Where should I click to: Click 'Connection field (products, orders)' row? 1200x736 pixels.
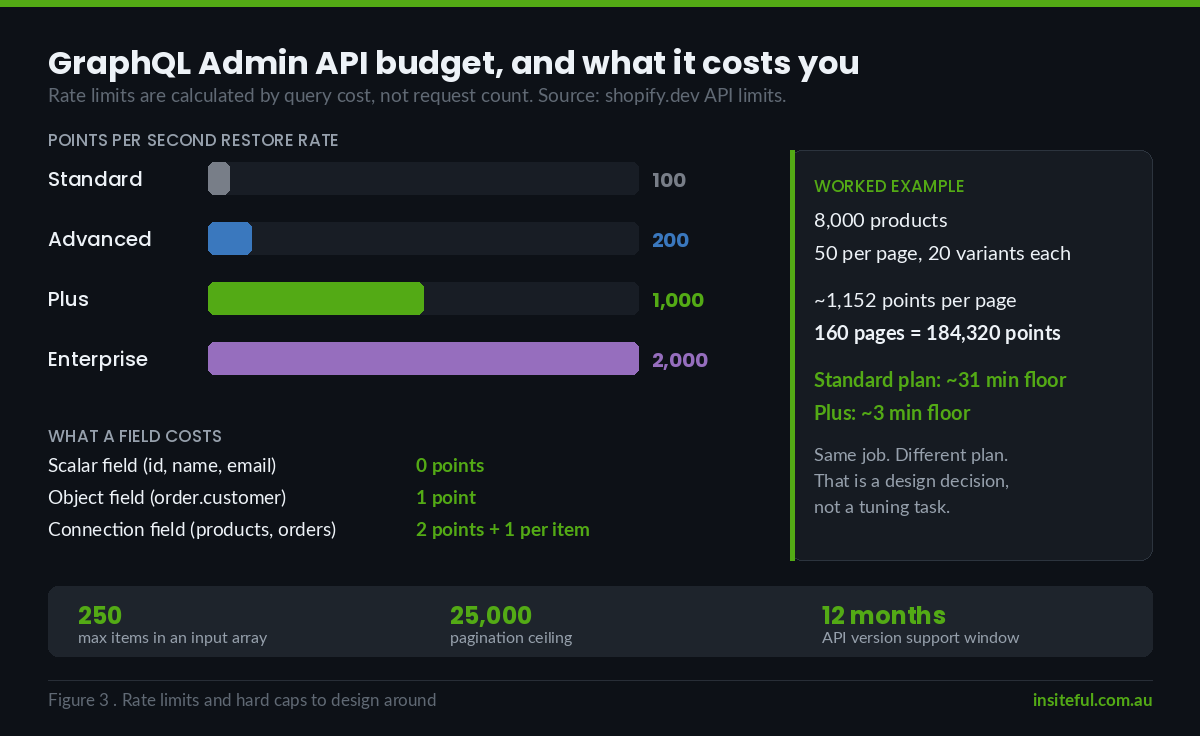(192, 530)
